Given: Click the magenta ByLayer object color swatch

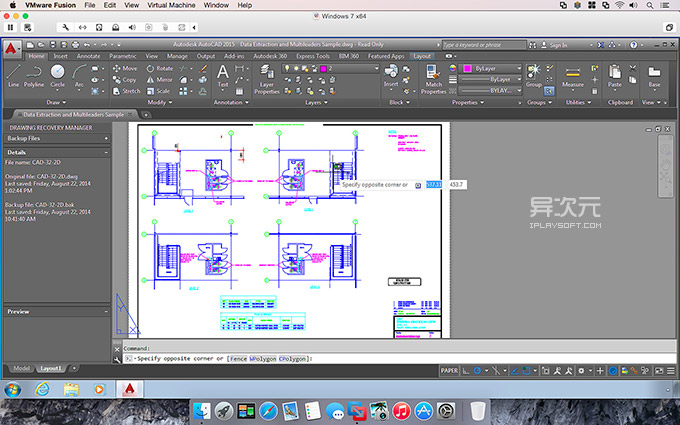Looking at the screenshot, I should (467, 69).
